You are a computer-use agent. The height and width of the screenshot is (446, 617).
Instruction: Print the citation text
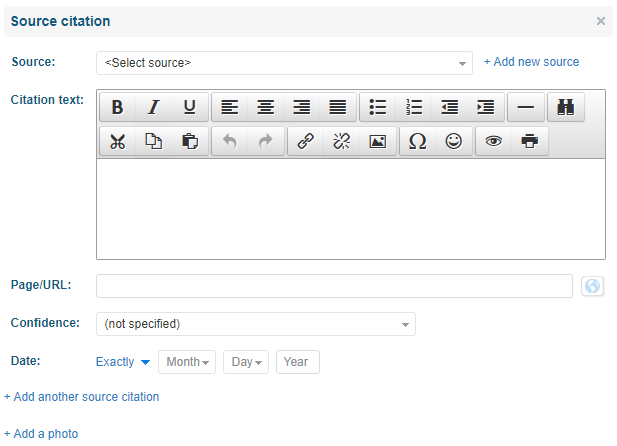pyautogui.click(x=530, y=141)
